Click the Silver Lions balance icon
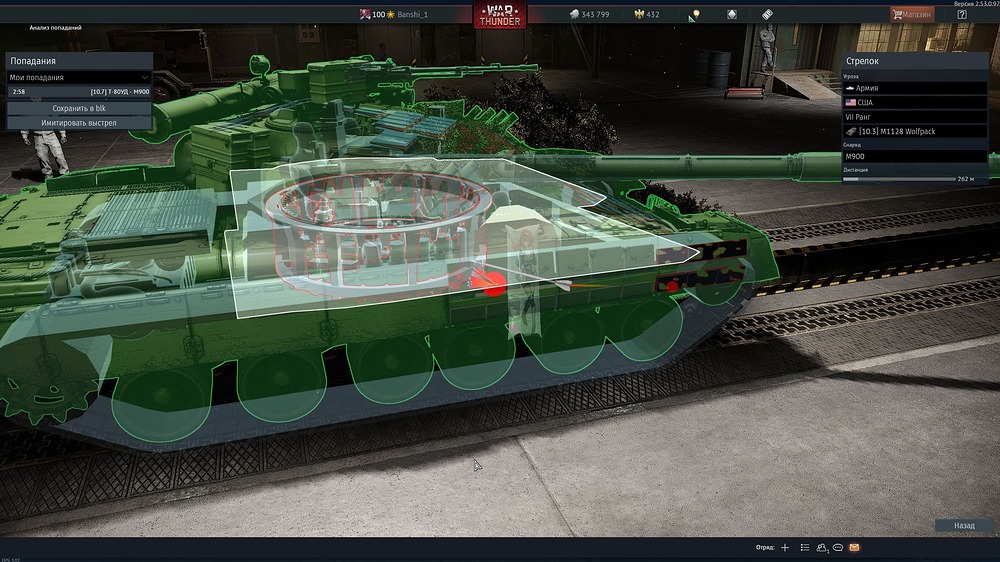This screenshot has width=1000, height=562. click(x=574, y=15)
